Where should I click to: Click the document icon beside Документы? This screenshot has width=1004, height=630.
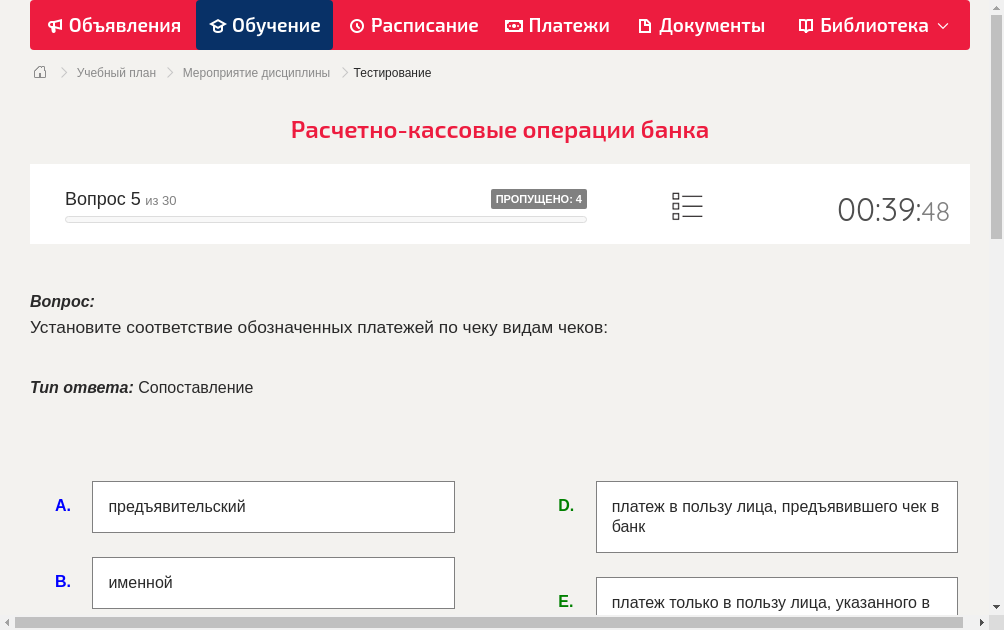pos(644,25)
